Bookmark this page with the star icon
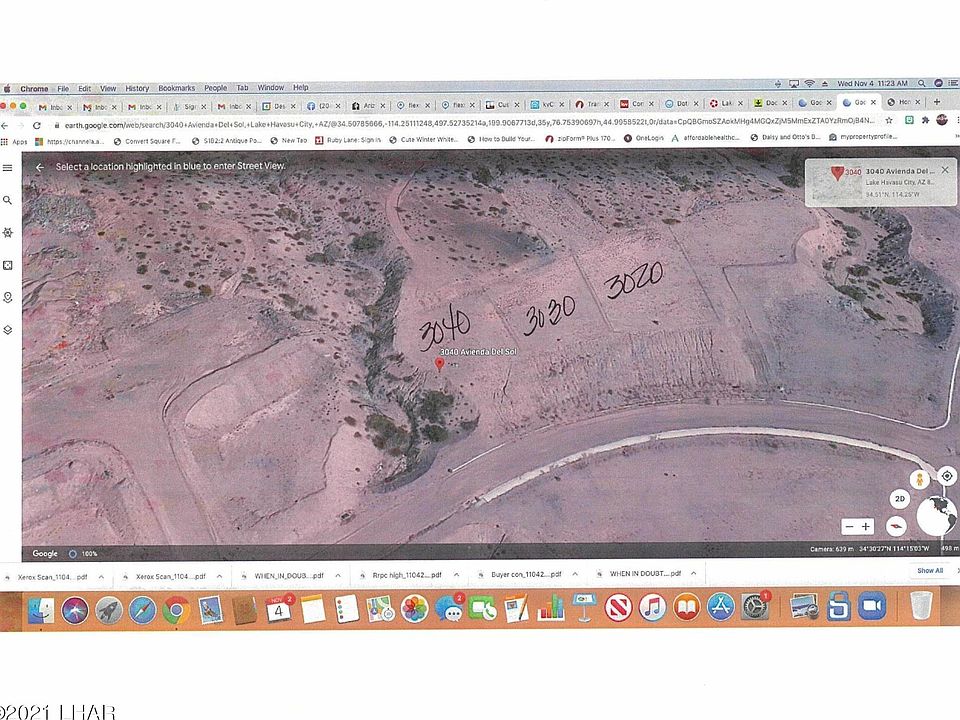The width and height of the screenshot is (960, 720). coord(890,121)
